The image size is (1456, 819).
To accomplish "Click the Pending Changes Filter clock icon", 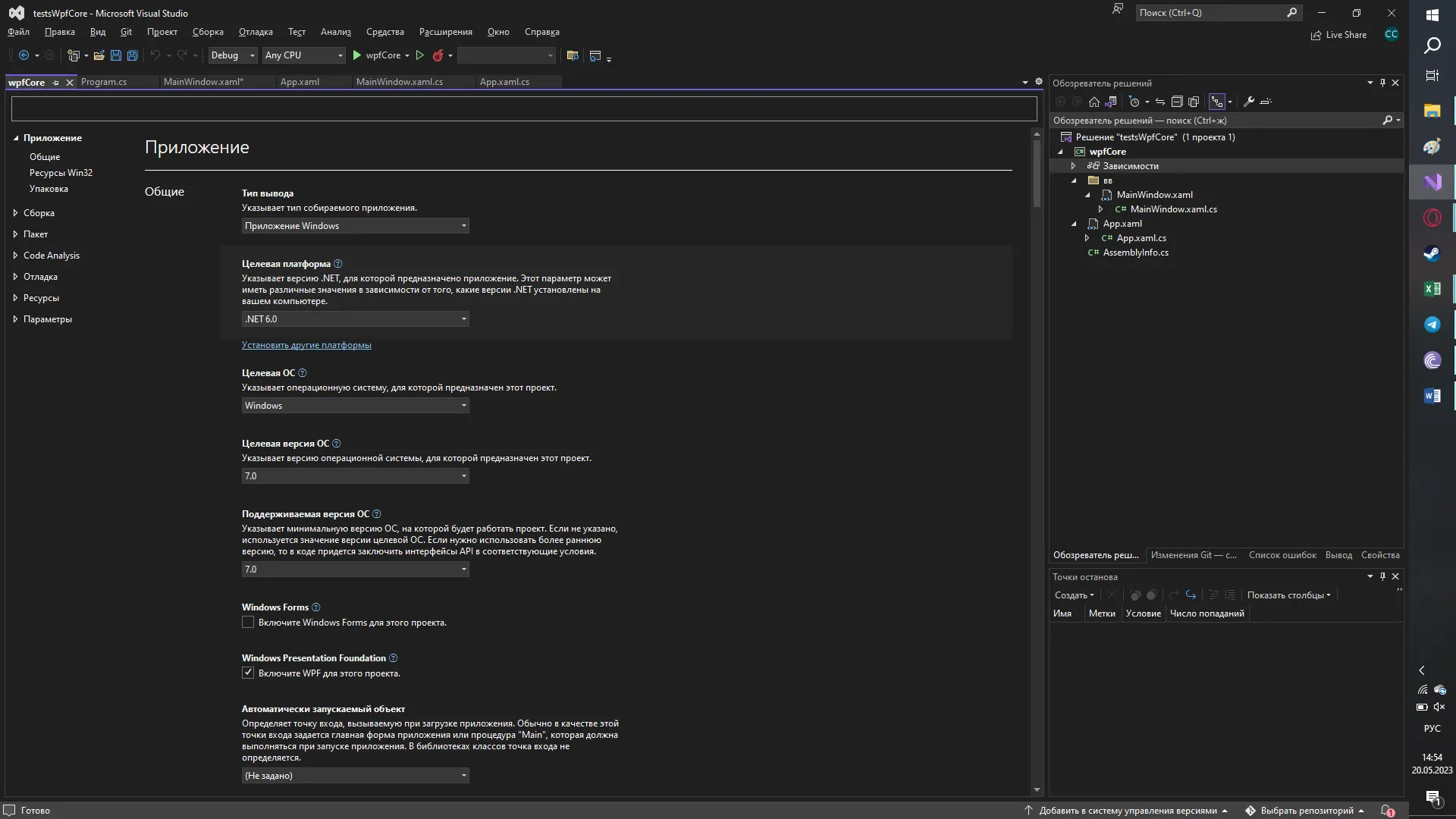I will [x=1134, y=102].
